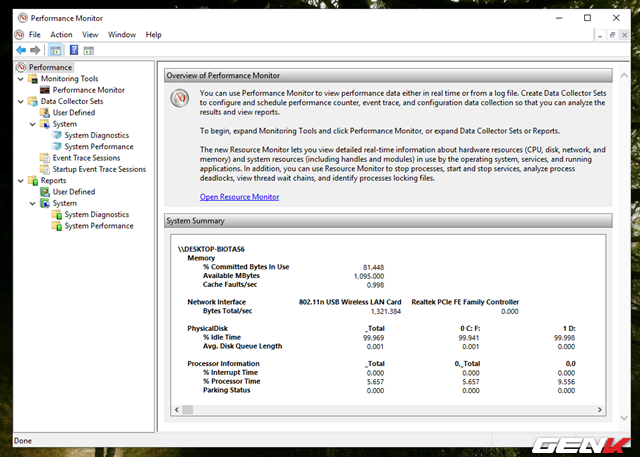Select User Defined under Reports

pyautogui.click(x=73, y=191)
